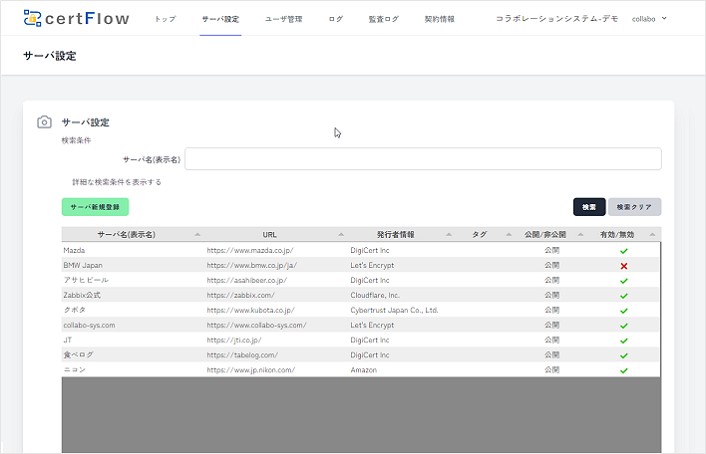The image size is (706, 454).
Task: Select the BMW Japan server name
Action: coord(83,265)
